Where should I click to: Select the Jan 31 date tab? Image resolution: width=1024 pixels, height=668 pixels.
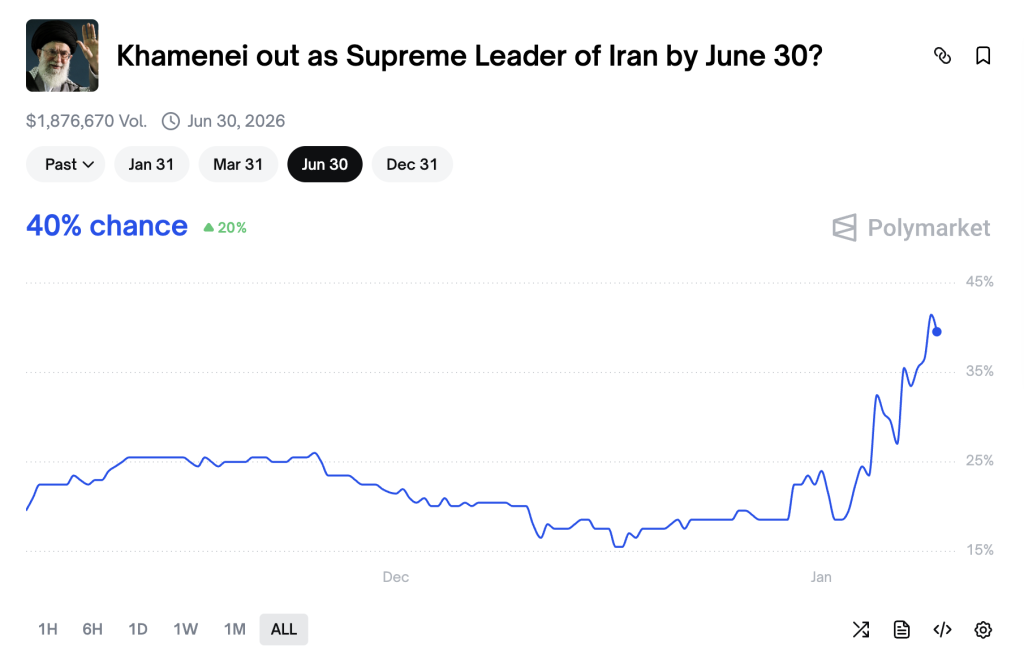pyautogui.click(x=151, y=164)
